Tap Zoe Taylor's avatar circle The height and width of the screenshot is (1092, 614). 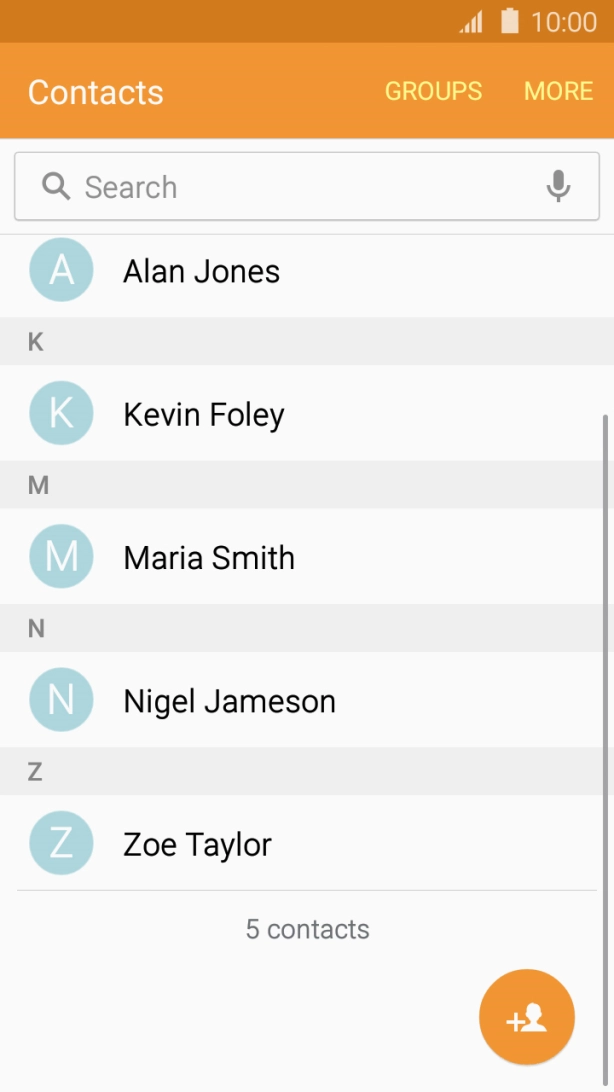61,843
